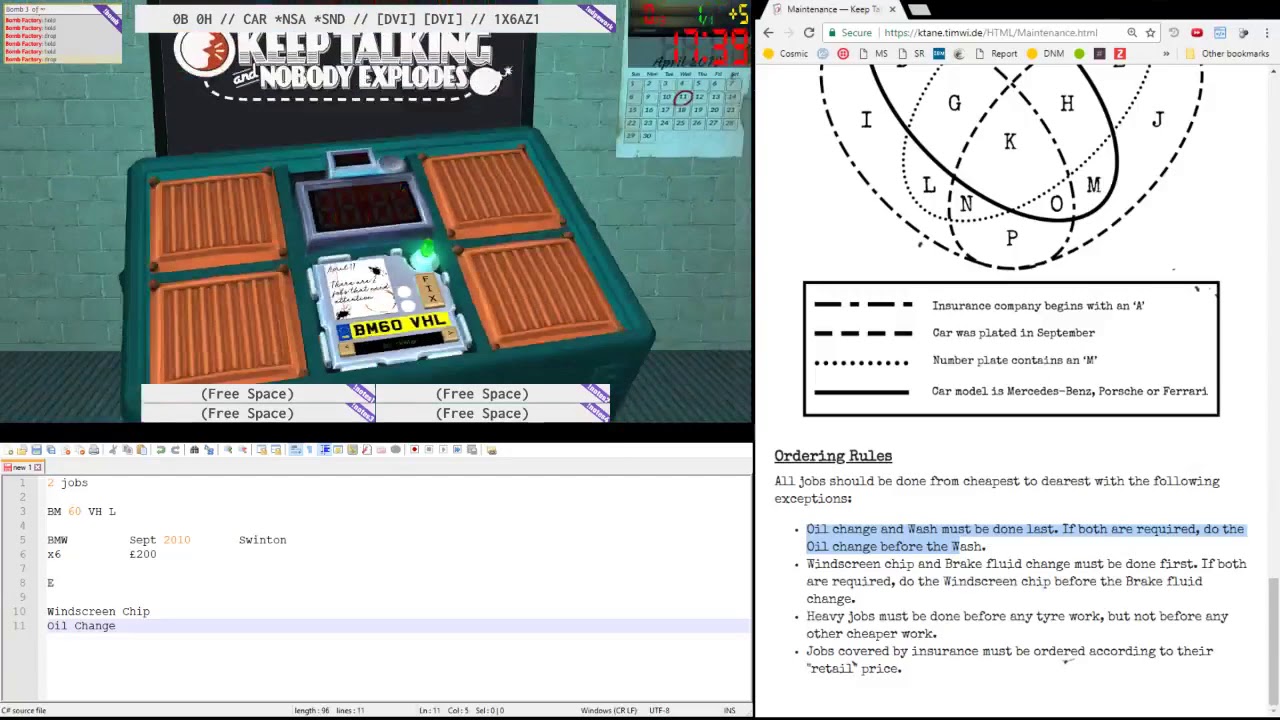Click the Open file icon in Notepad++
Viewport: 1280px width, 720px height.
(21, 450)
